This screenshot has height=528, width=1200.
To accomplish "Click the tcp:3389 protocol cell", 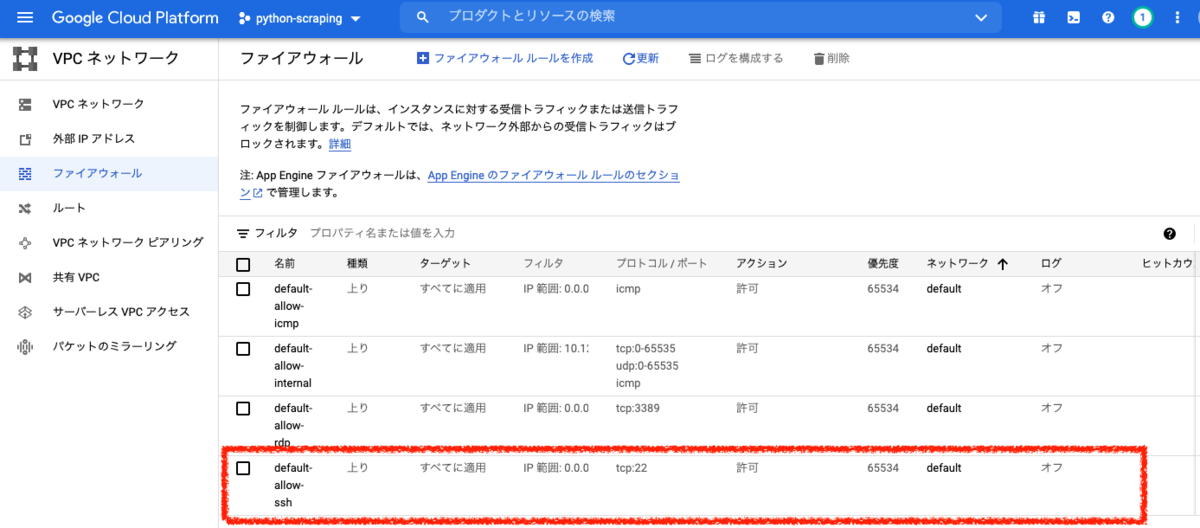I will click(x=638, y=408).
